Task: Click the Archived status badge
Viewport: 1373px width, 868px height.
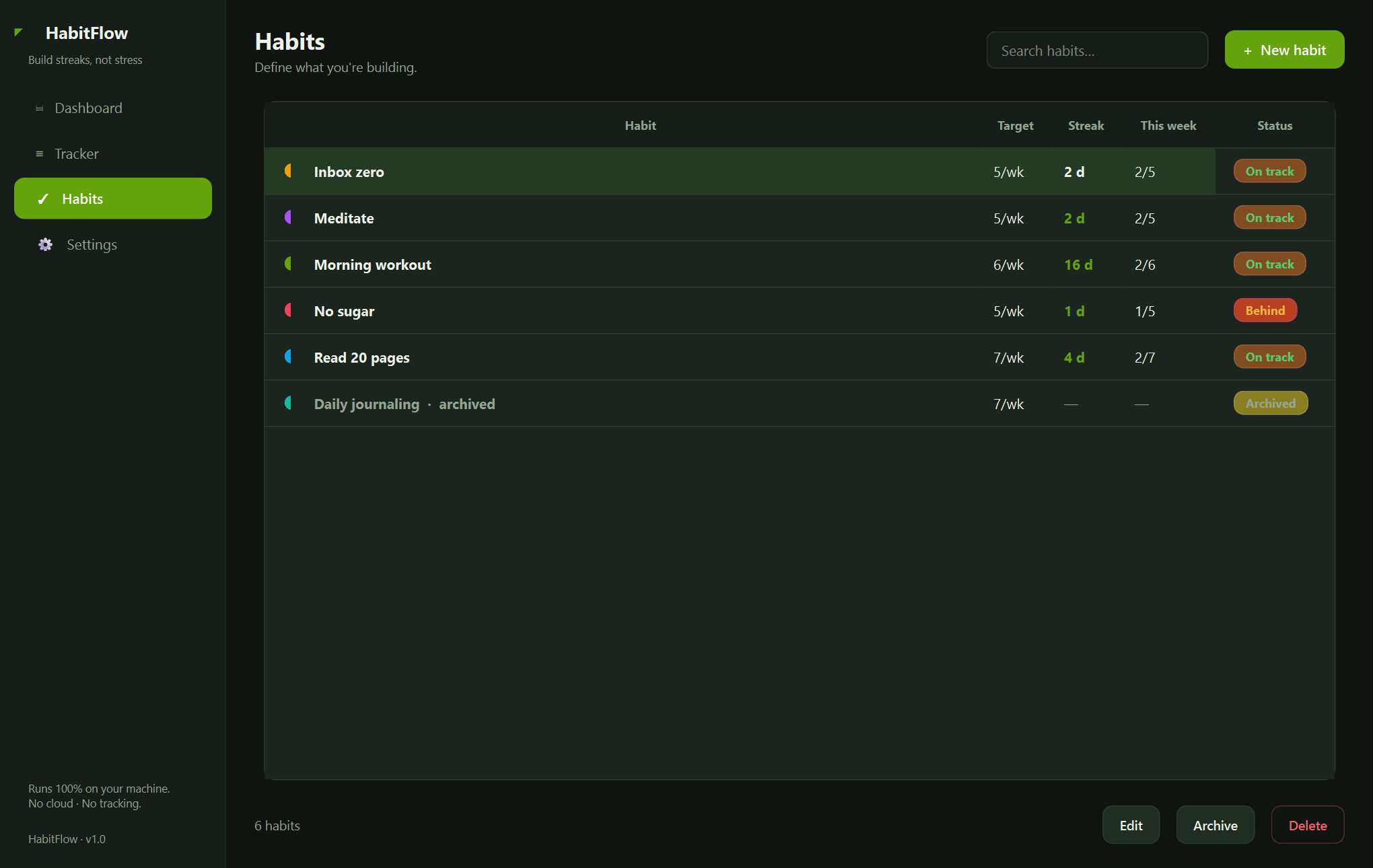Action: 1270,403
